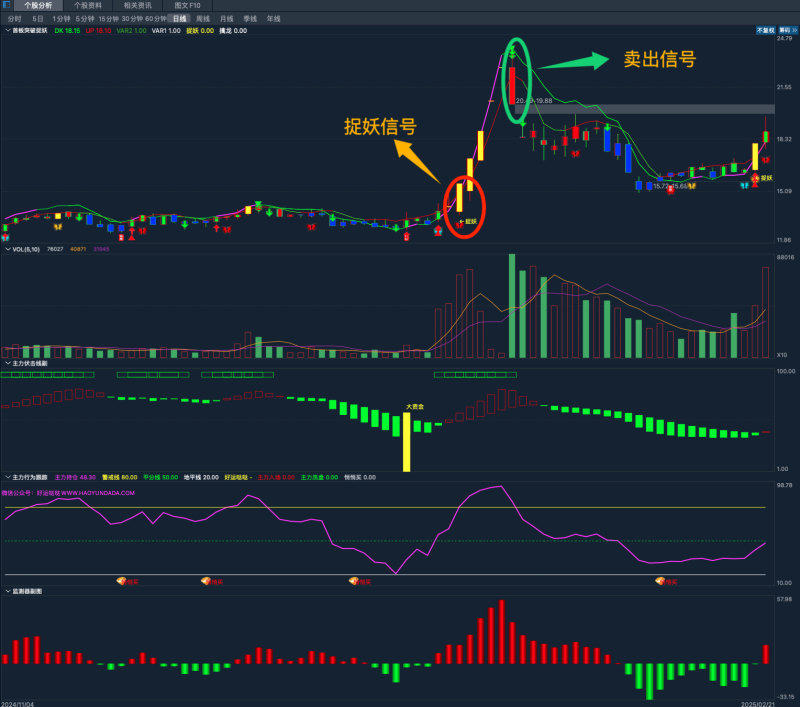This screenshot has width=800, height=707.
Task: Click the purple MA value 31045
Action: pyautogui.click(x=101, y=249)
